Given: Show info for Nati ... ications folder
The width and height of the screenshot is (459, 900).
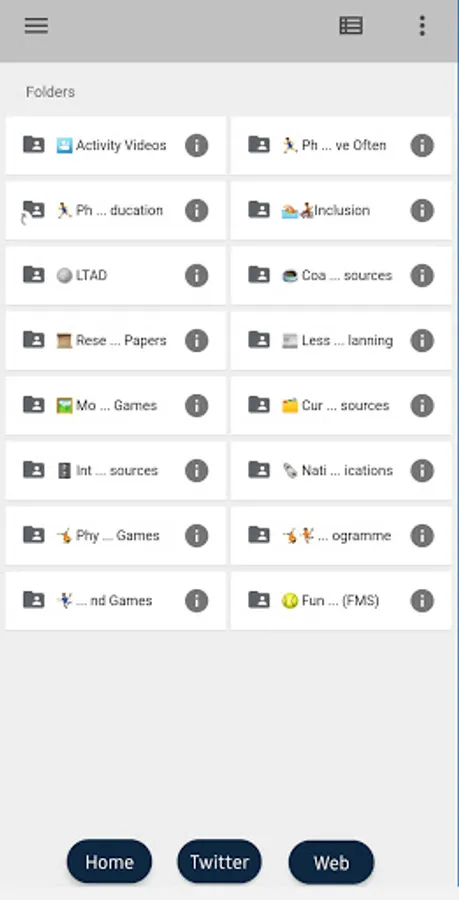Looking at the screenshot, I should point(422,471).
